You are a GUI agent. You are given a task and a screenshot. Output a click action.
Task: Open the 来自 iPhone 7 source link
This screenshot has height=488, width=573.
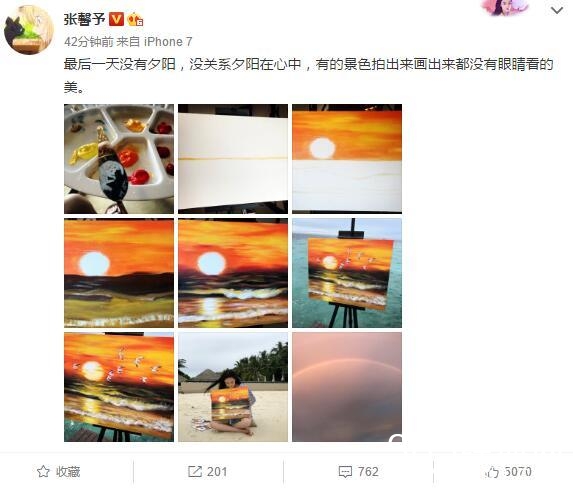point(154,42)
